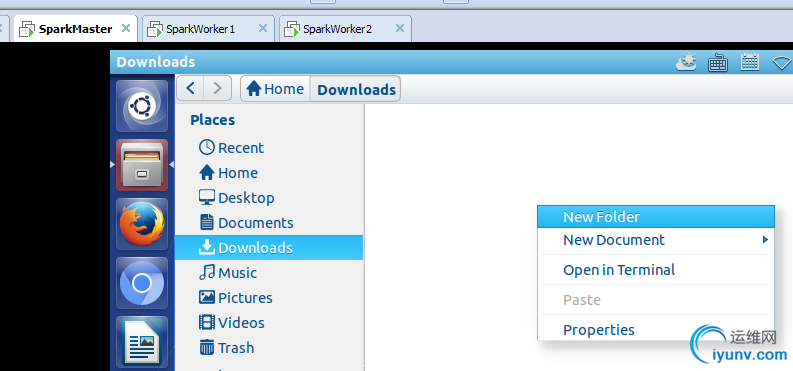The image size is (793, 371).
Task: Select Properties from context menu
Action: tap(655, 330)
